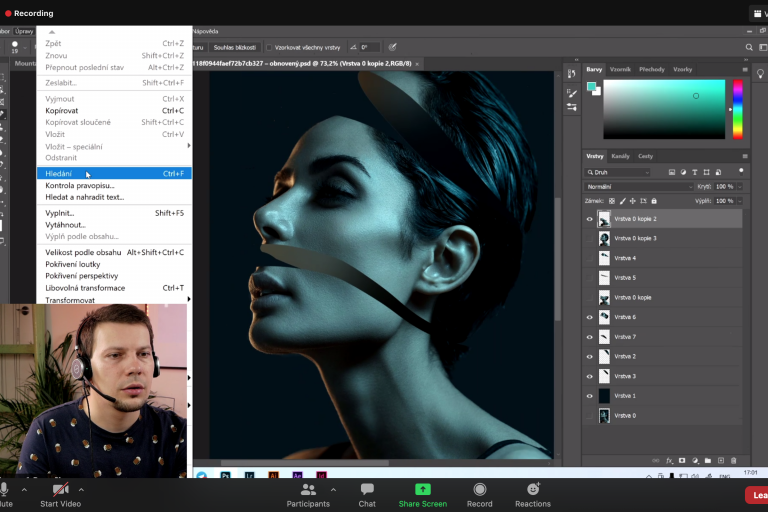This screenshot has width=768, height=512.
Task: Click the new adjustment layer icon
Action: [694, 460]
